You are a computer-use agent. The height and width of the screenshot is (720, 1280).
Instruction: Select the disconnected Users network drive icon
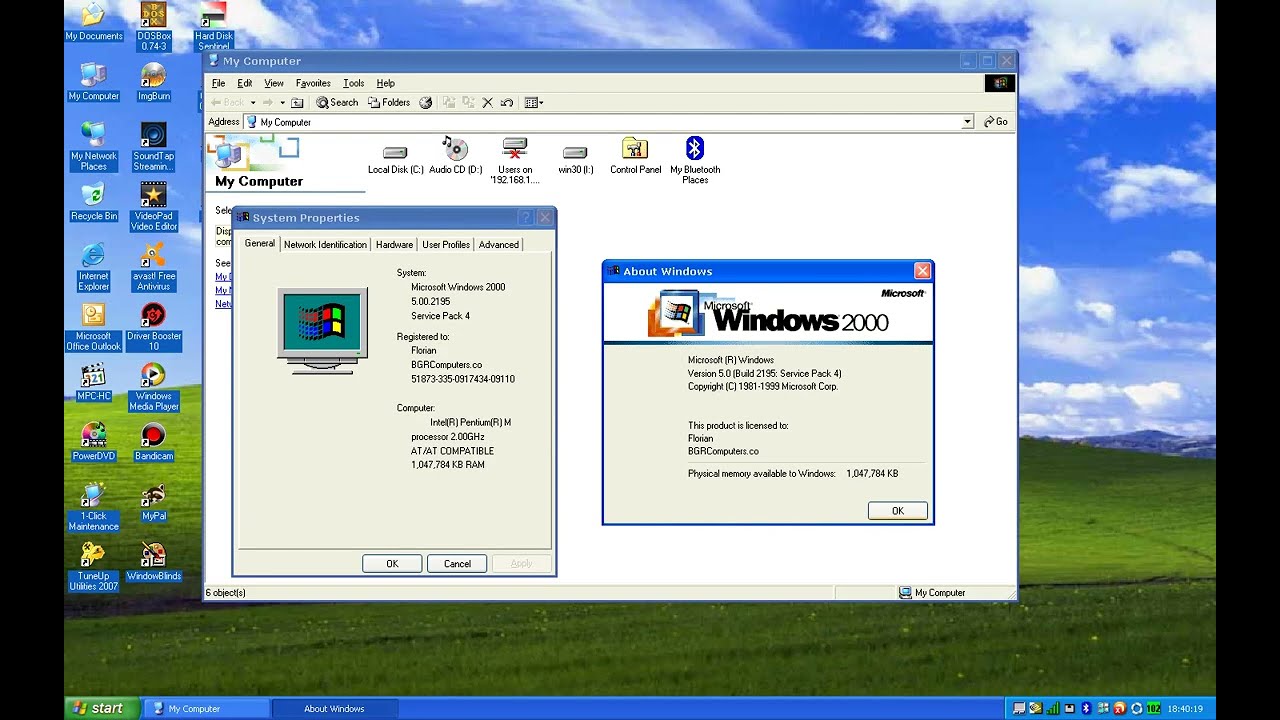[515, 161]
